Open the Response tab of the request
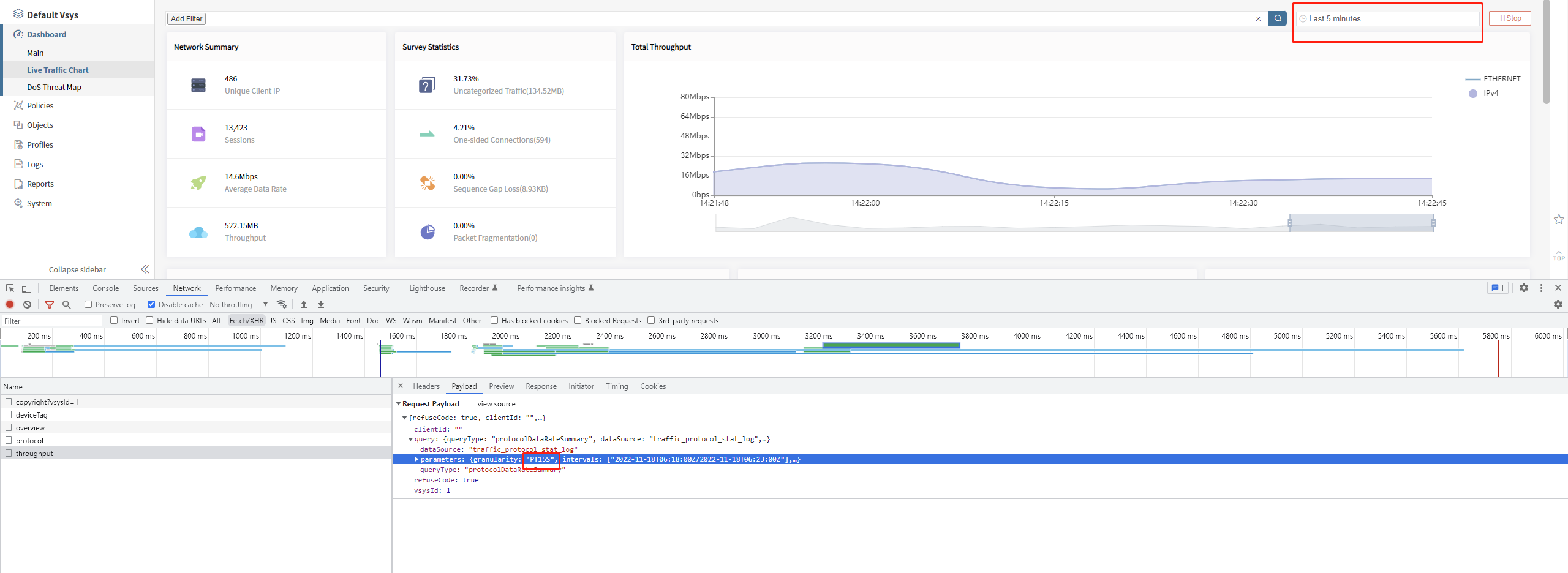1568x573 pixels. tap(541, 386)
